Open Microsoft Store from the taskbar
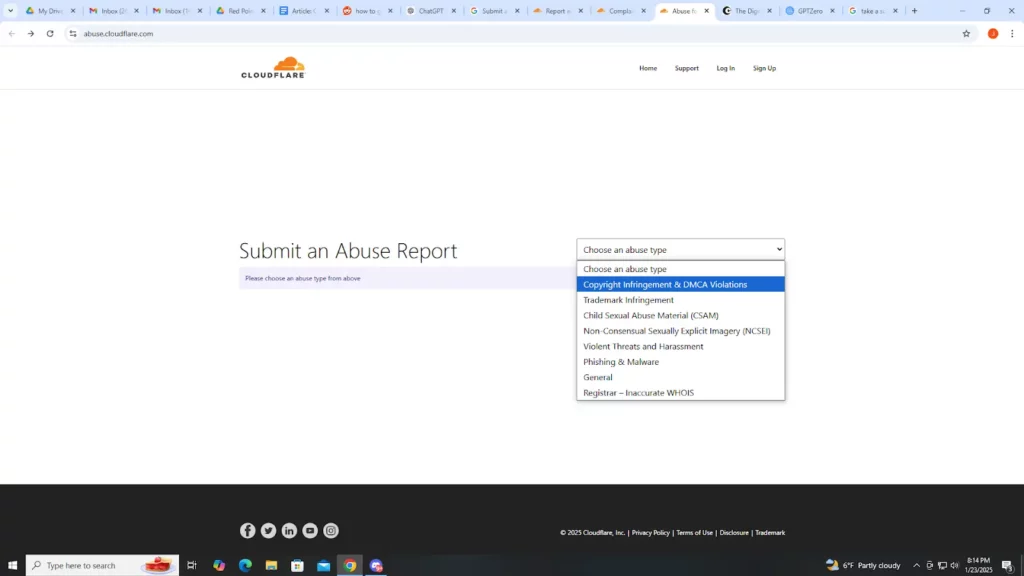The image size is (1024, 576). 297,566
